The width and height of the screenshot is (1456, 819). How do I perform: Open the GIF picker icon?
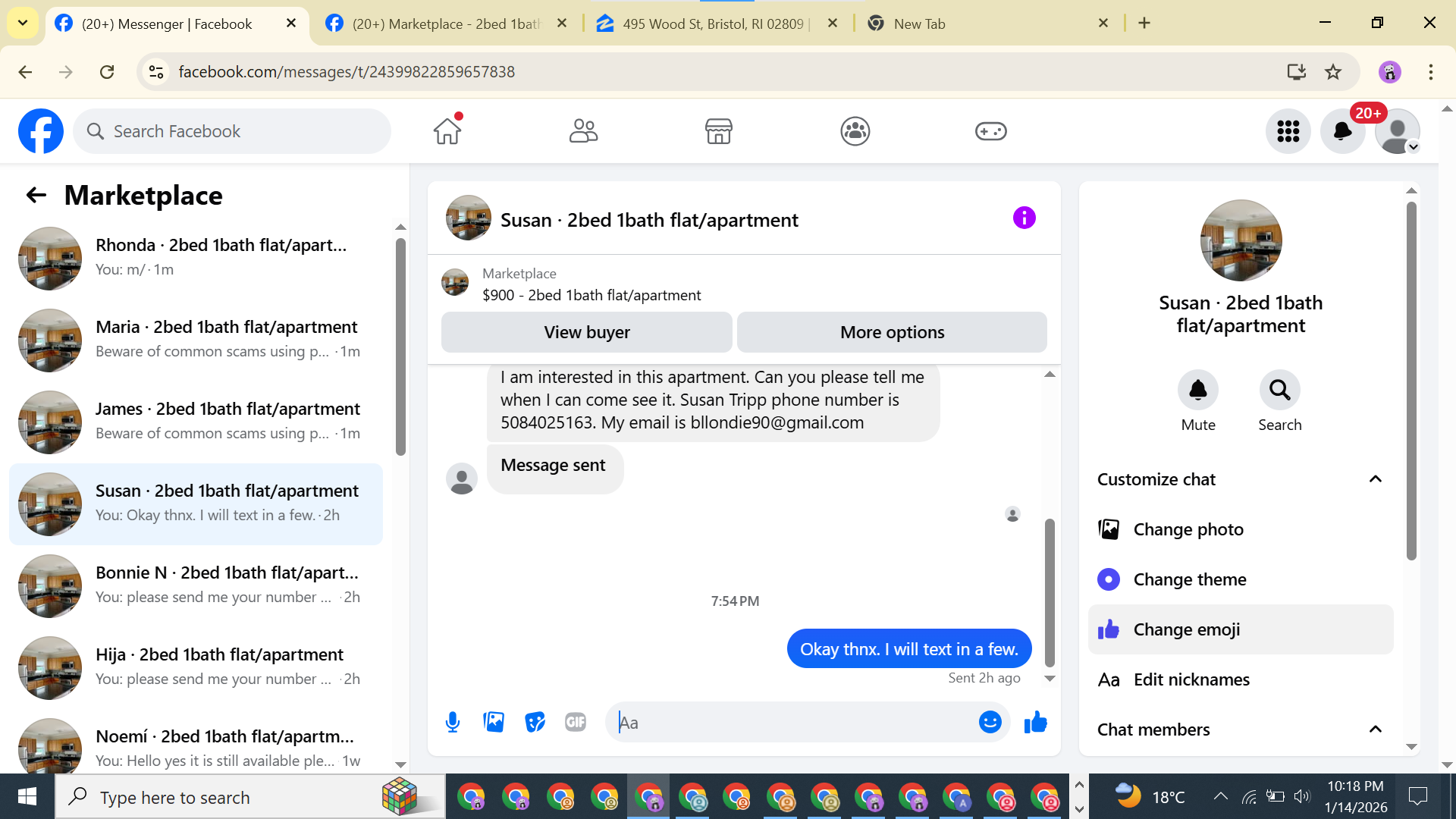click(x=576, y=722)
